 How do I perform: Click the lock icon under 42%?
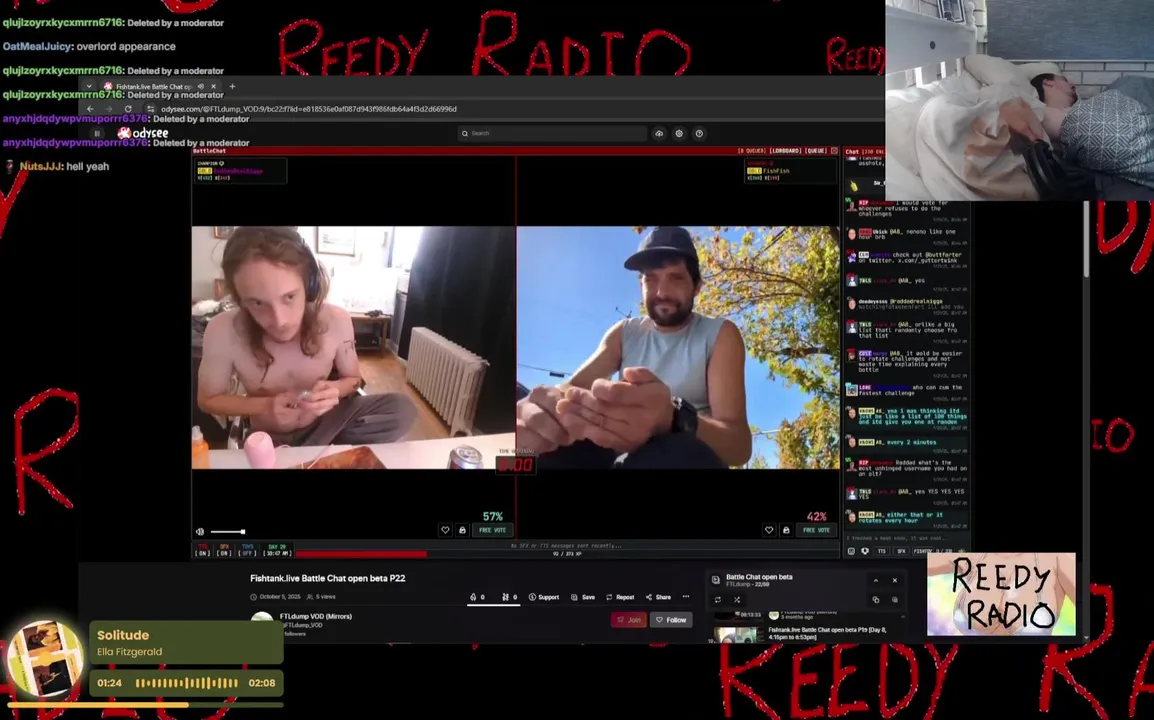click(786, 530)
